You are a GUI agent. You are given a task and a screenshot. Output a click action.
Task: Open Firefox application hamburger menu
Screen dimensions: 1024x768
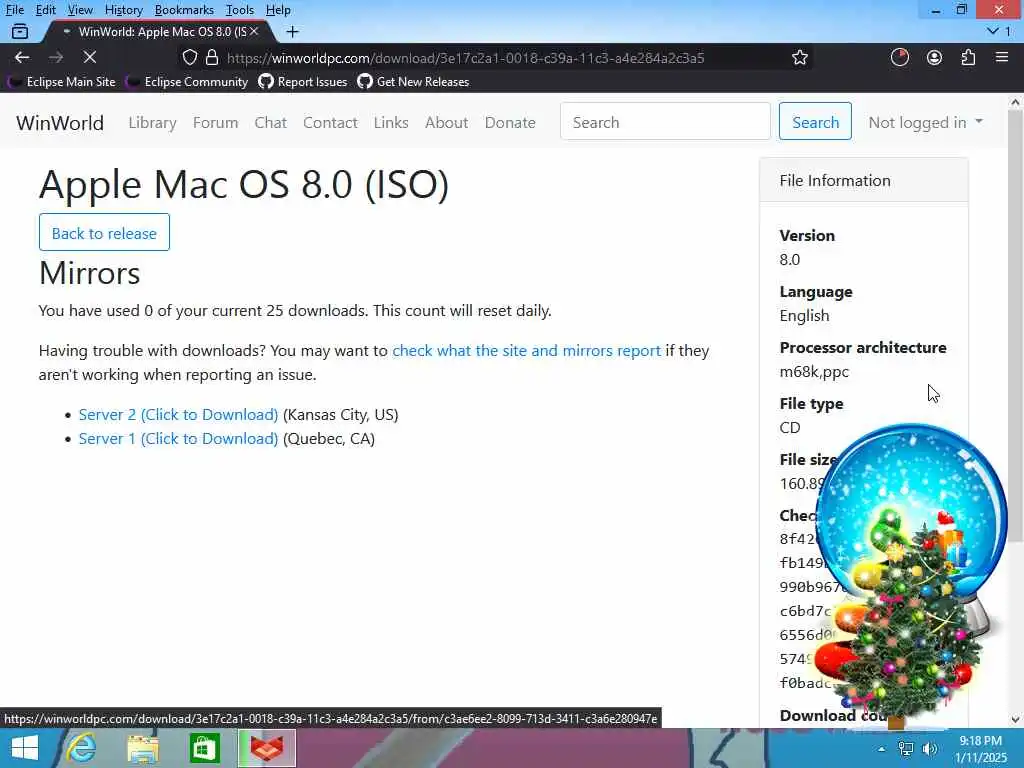pos(1002,57)
